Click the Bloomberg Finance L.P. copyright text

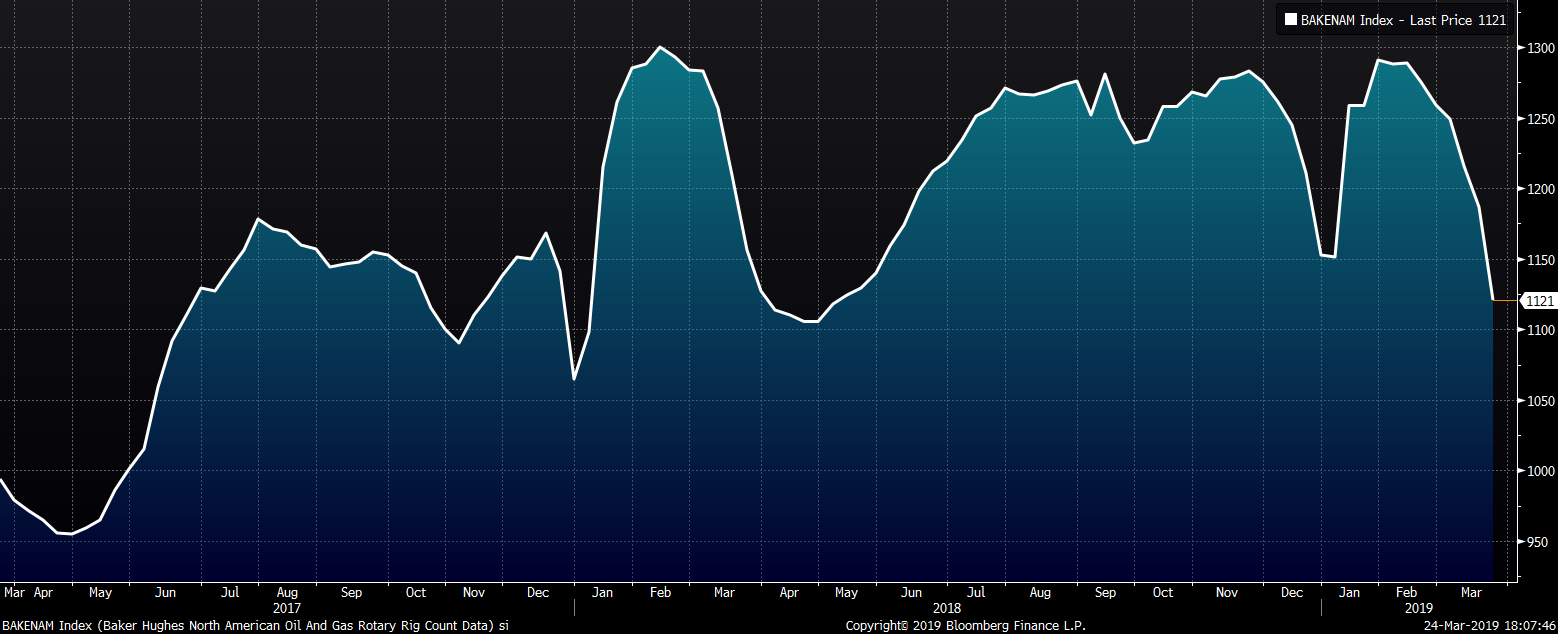click(x=965, y=626)
